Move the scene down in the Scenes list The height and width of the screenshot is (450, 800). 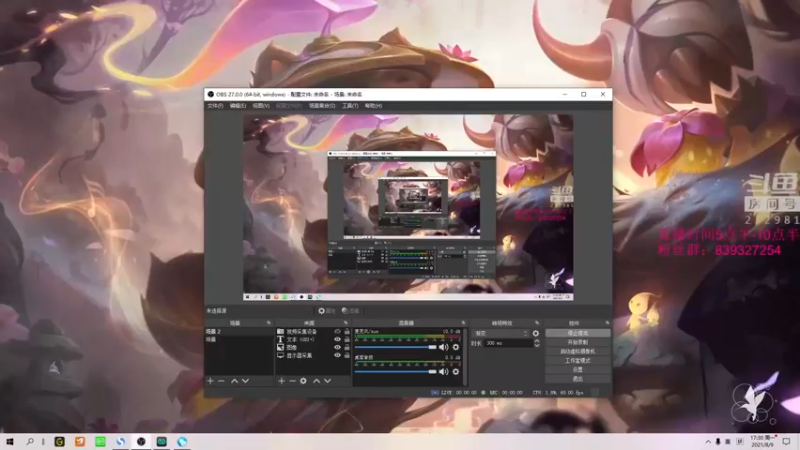click(245, 381)
